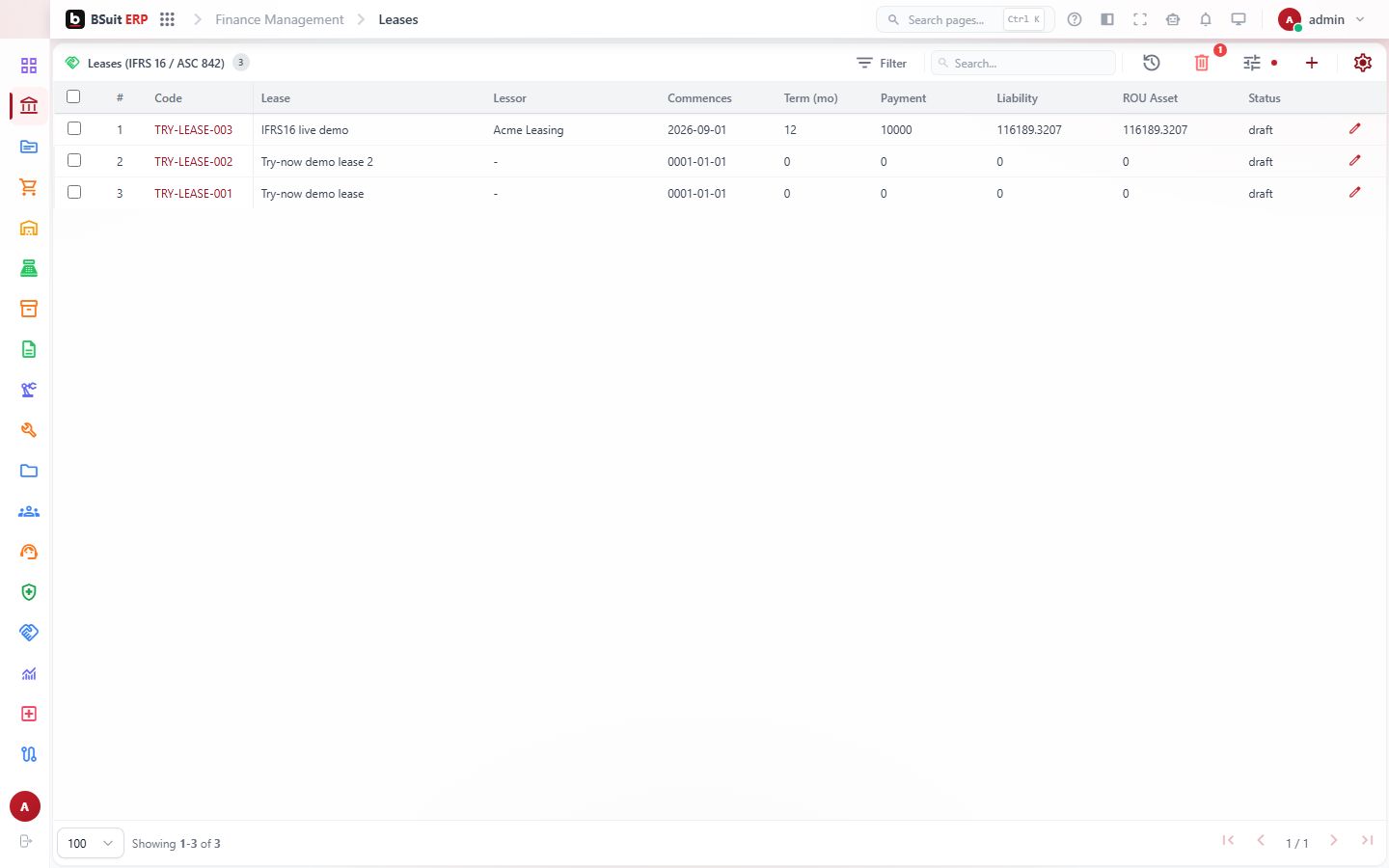The image size is (1389, 868).
Task: Open the history clock icon
Action: coord(1152,63)
